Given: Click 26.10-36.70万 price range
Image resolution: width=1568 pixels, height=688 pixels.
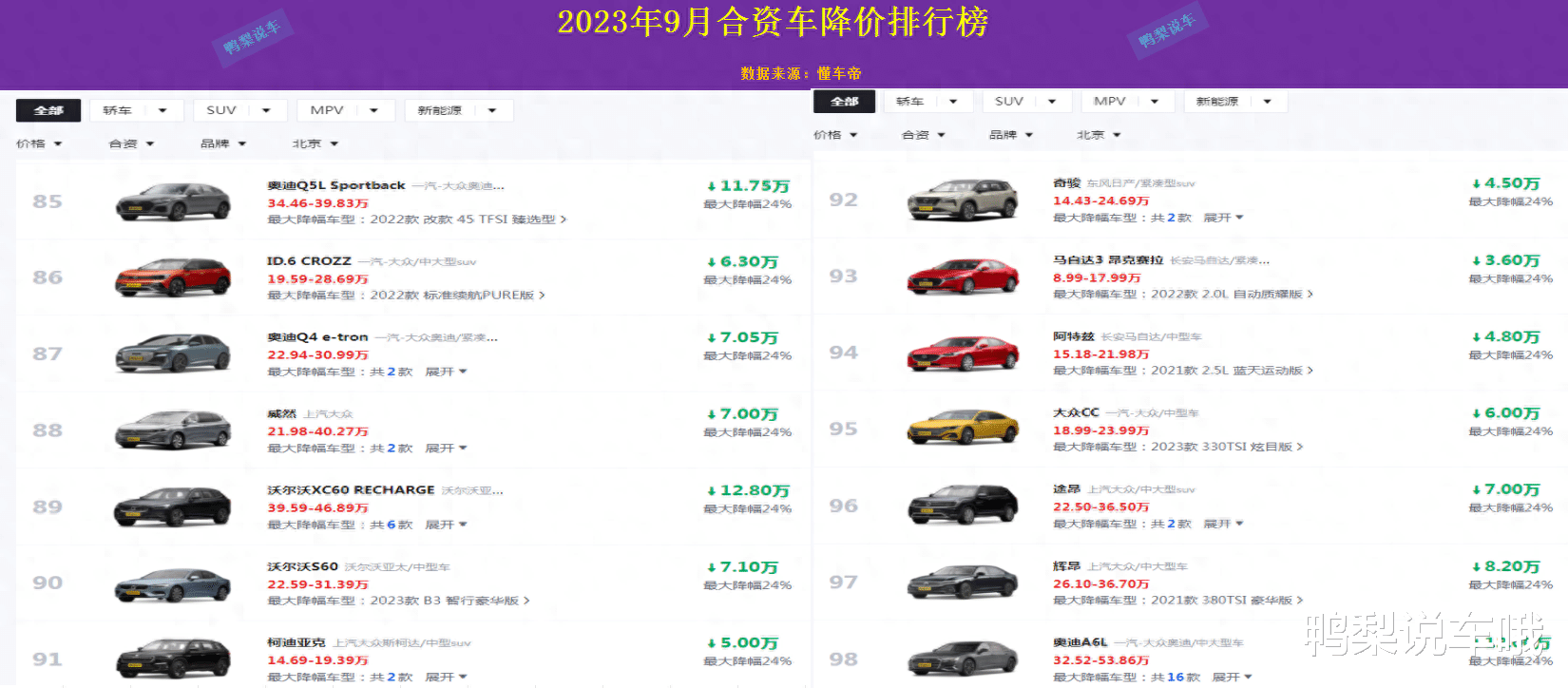Looking at the screenshot, I should pyautogui.click(x=1100, y=583).
